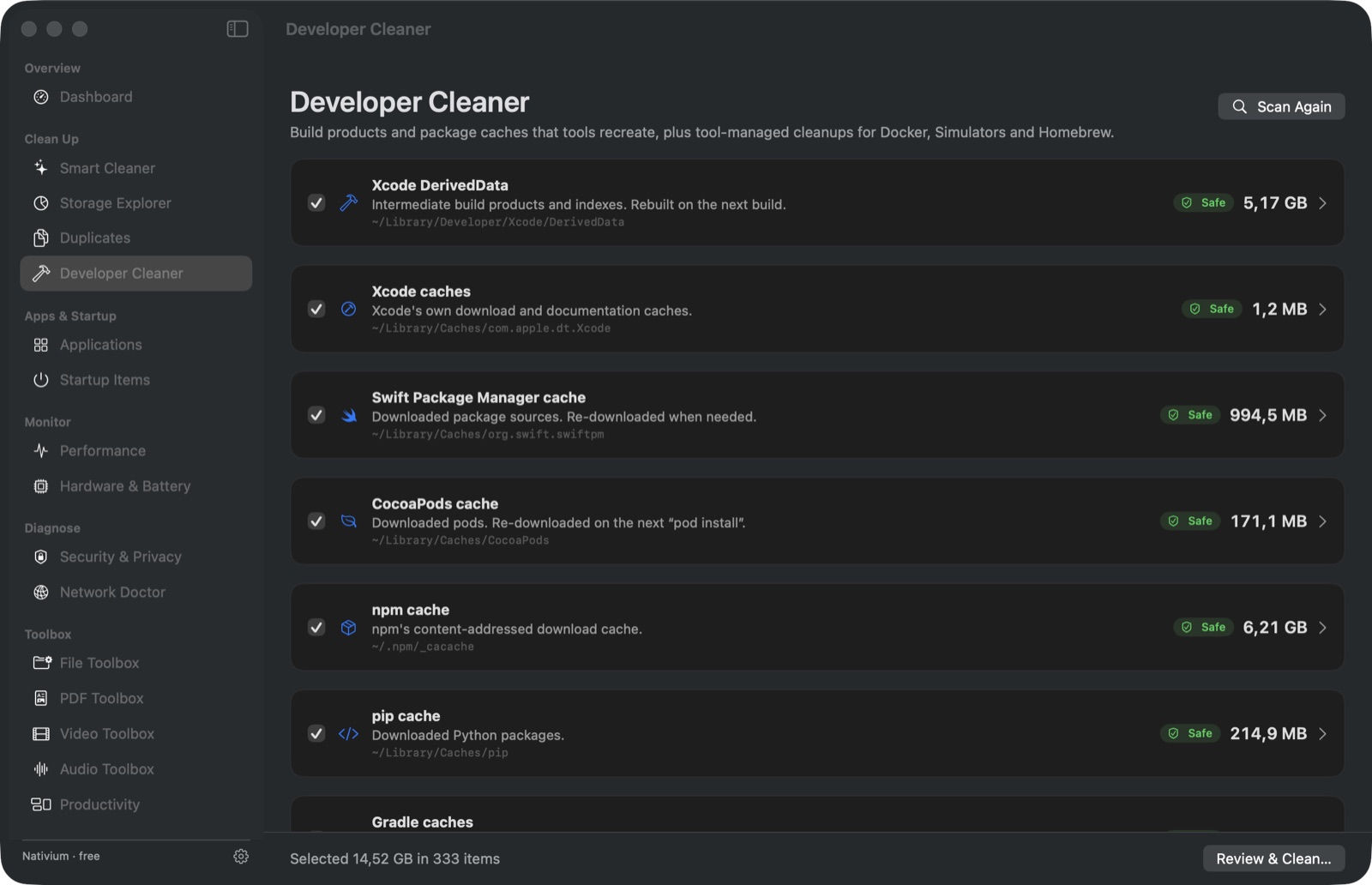The width and height of the screenshot is (1372, 885).
Task: Click the Xcode caches compass icon
Action: [348, 309]
